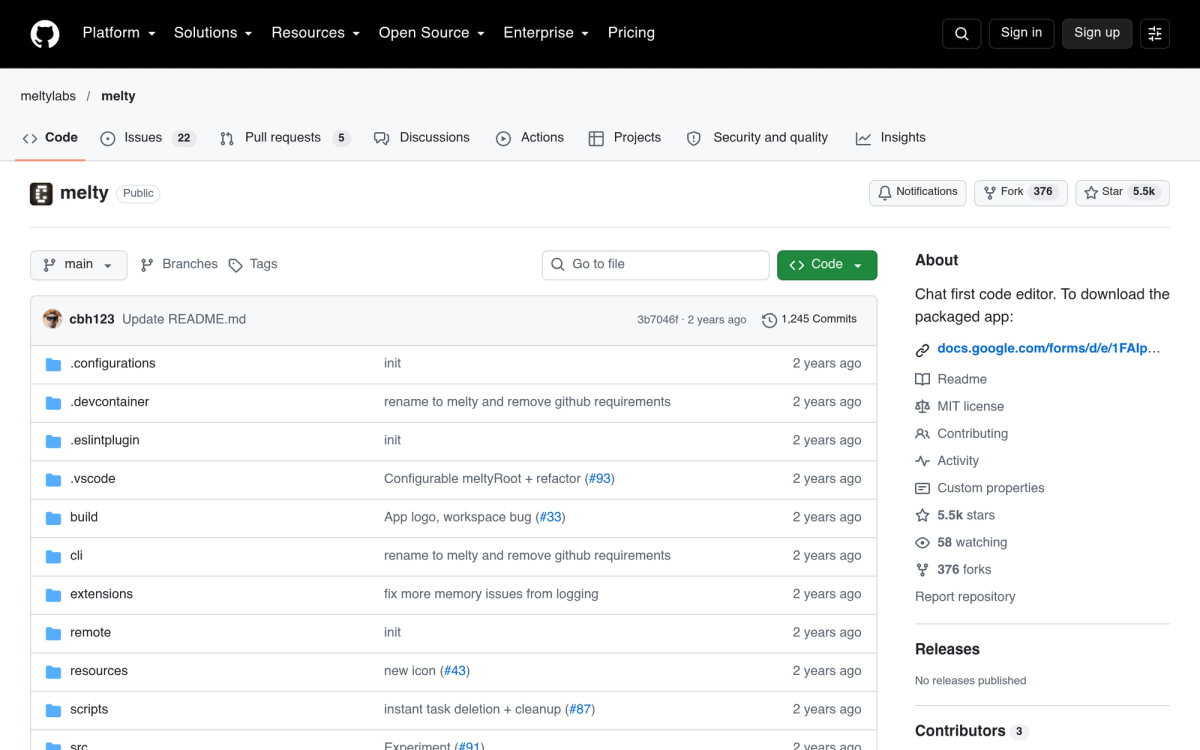Image resolution: width=1200 pixels, height=750 pixels.
Task: Click the cbh123 author avatar
Action: (52, 319)
